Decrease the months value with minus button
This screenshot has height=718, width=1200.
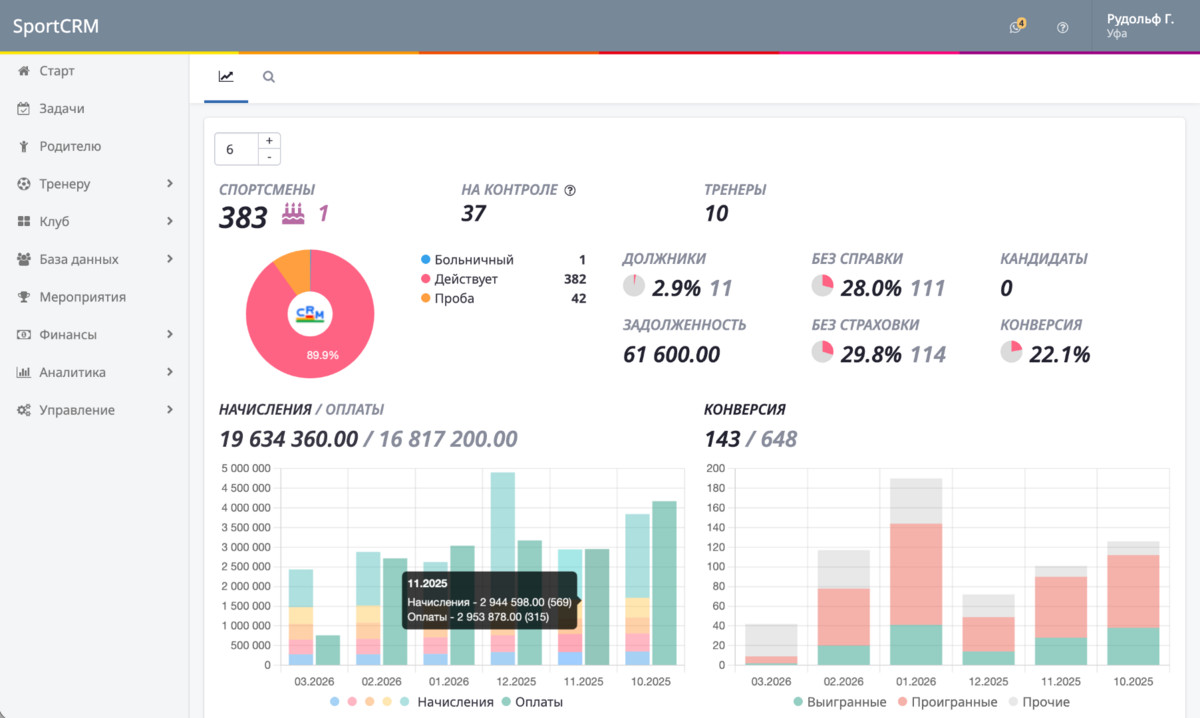[269, 157]
